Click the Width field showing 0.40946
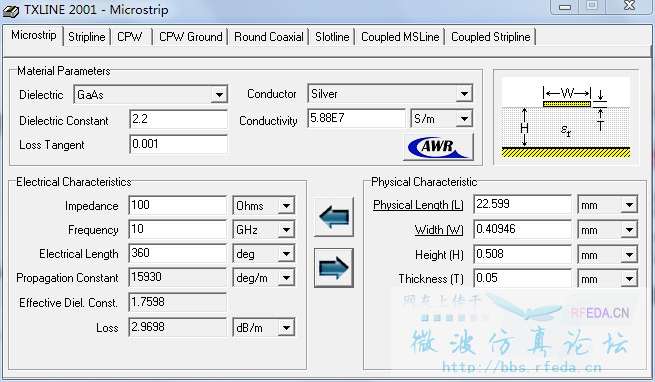Screen dimensions: 655x382 (522, 229)
